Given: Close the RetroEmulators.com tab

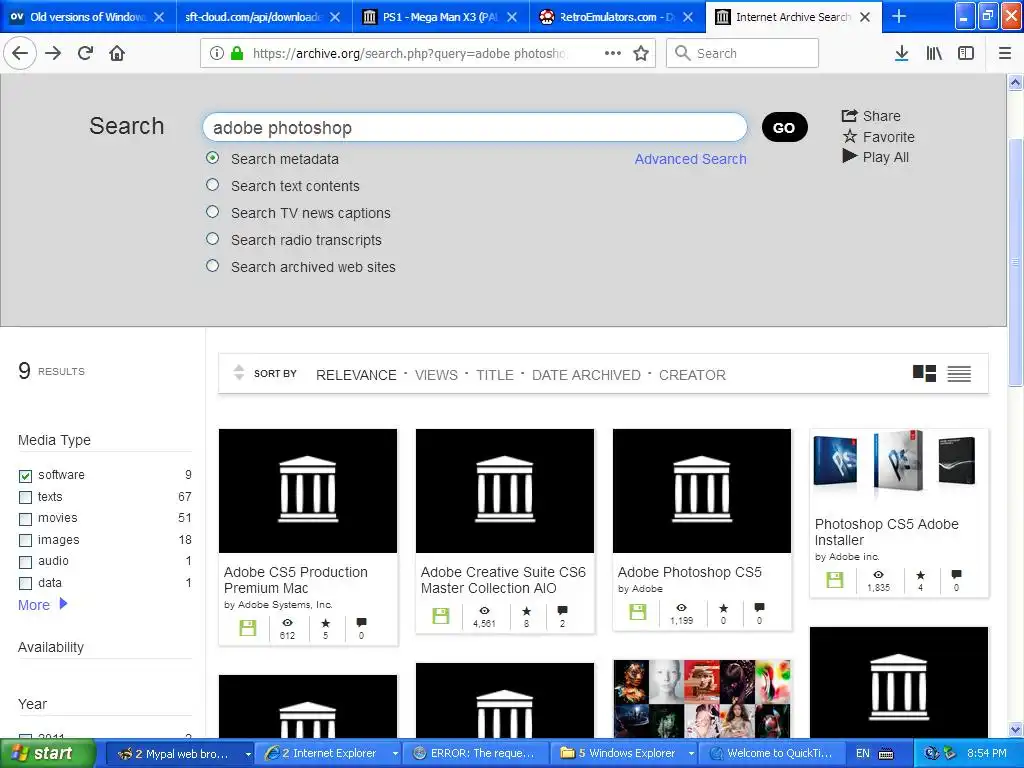Looking at the screenshot, I should pos(688,17).
